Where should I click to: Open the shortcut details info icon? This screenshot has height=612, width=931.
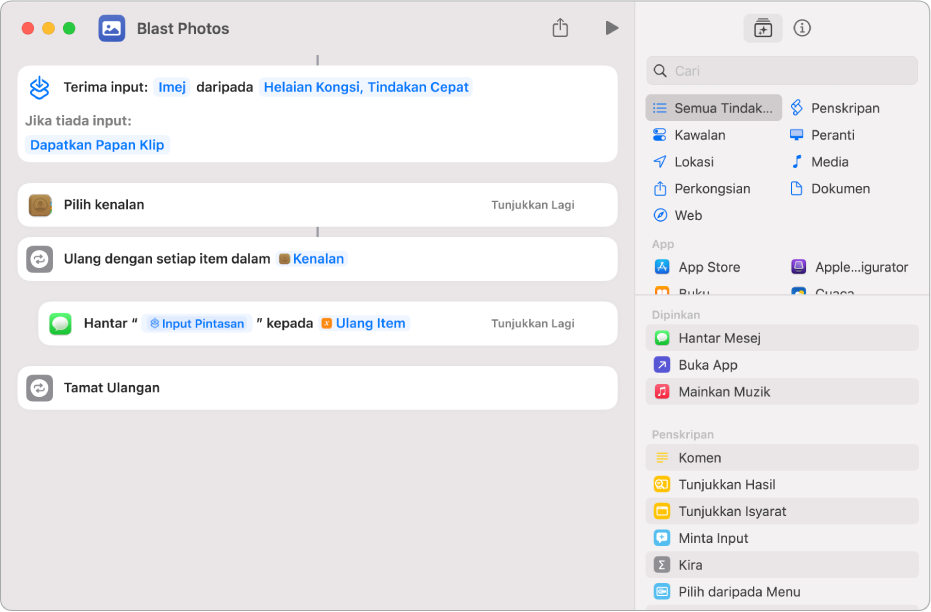802,28
